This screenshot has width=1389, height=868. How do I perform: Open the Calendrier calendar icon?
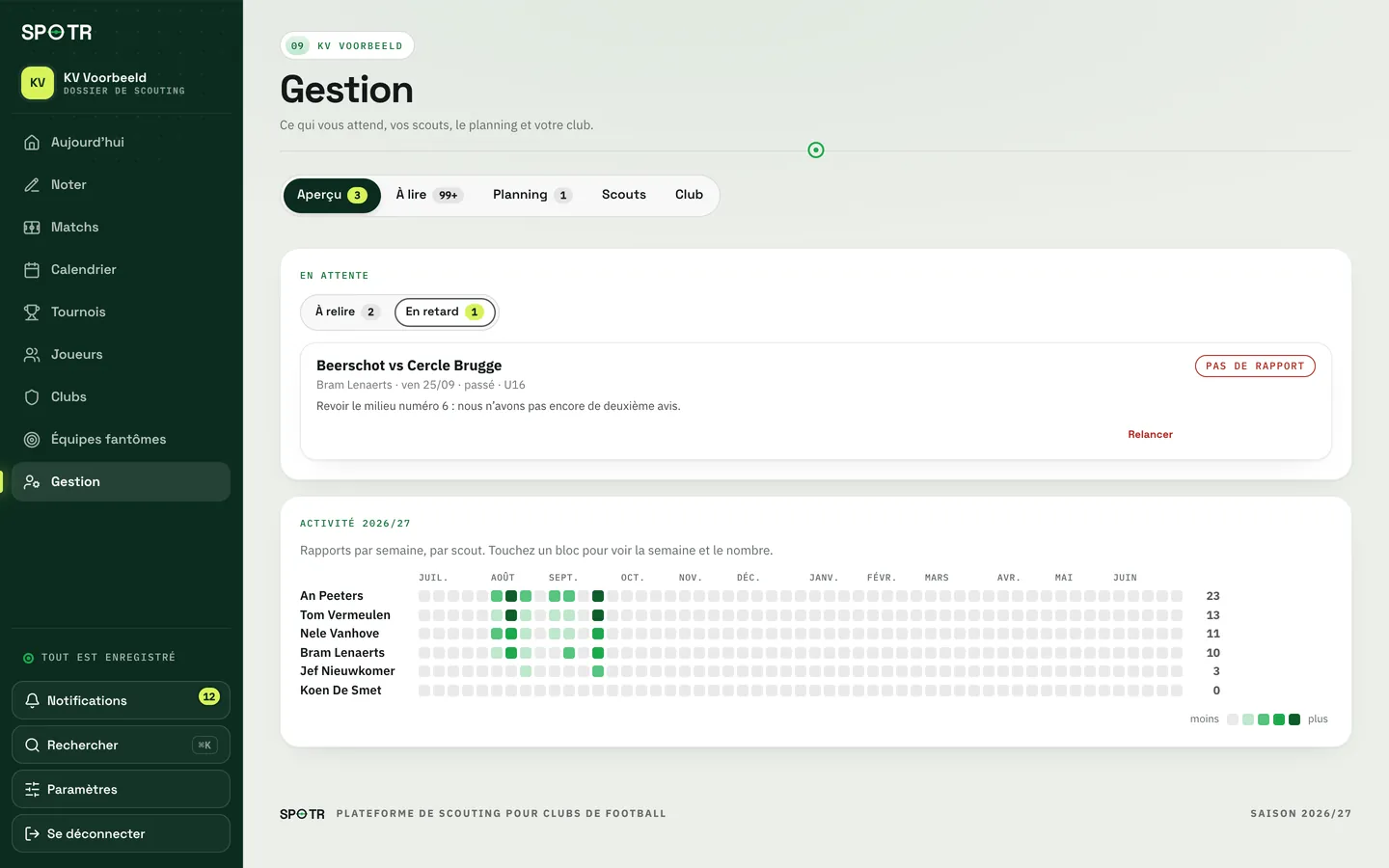click(x=32, y=270)
